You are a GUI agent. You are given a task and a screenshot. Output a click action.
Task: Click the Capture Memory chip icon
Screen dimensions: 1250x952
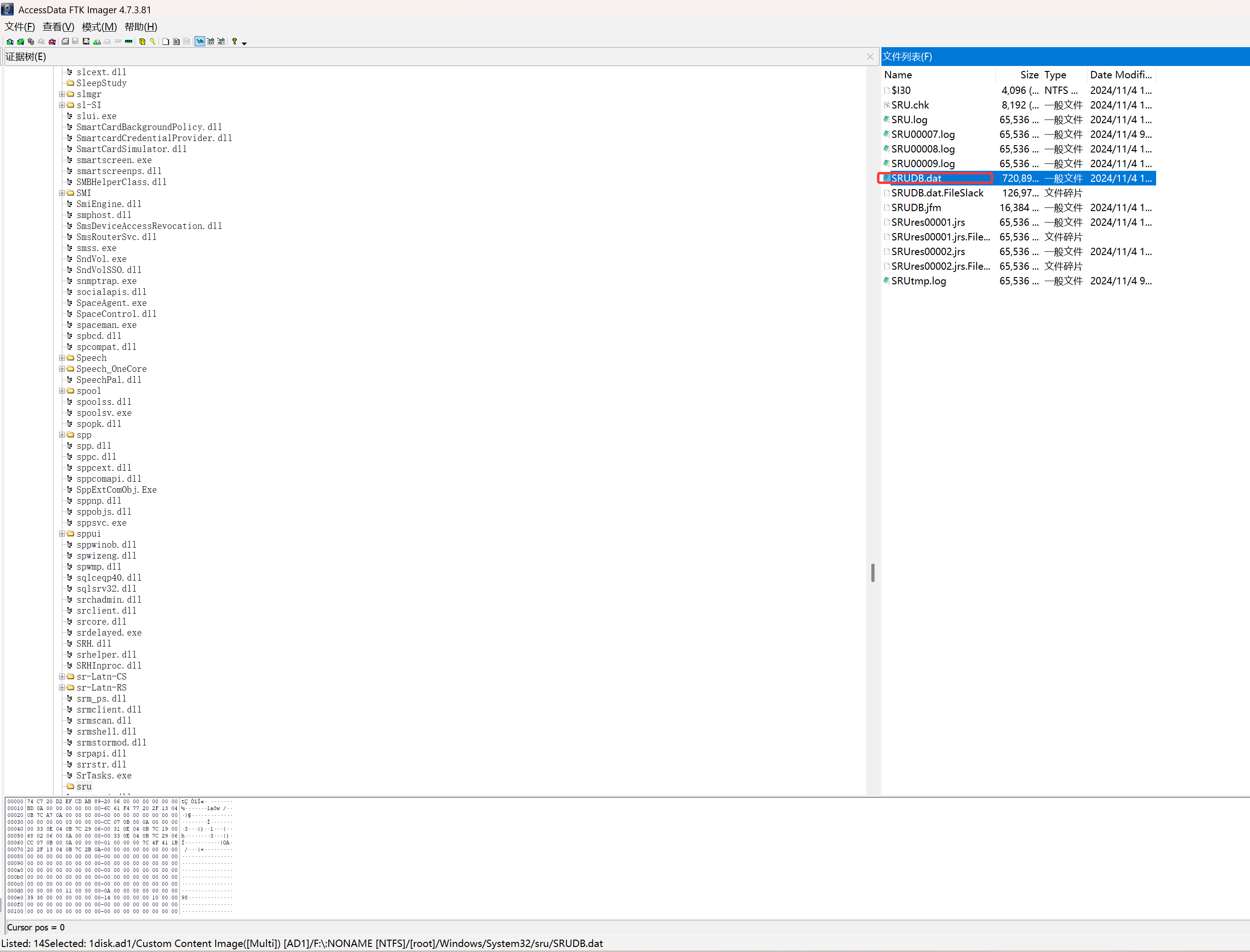[129, 41]
